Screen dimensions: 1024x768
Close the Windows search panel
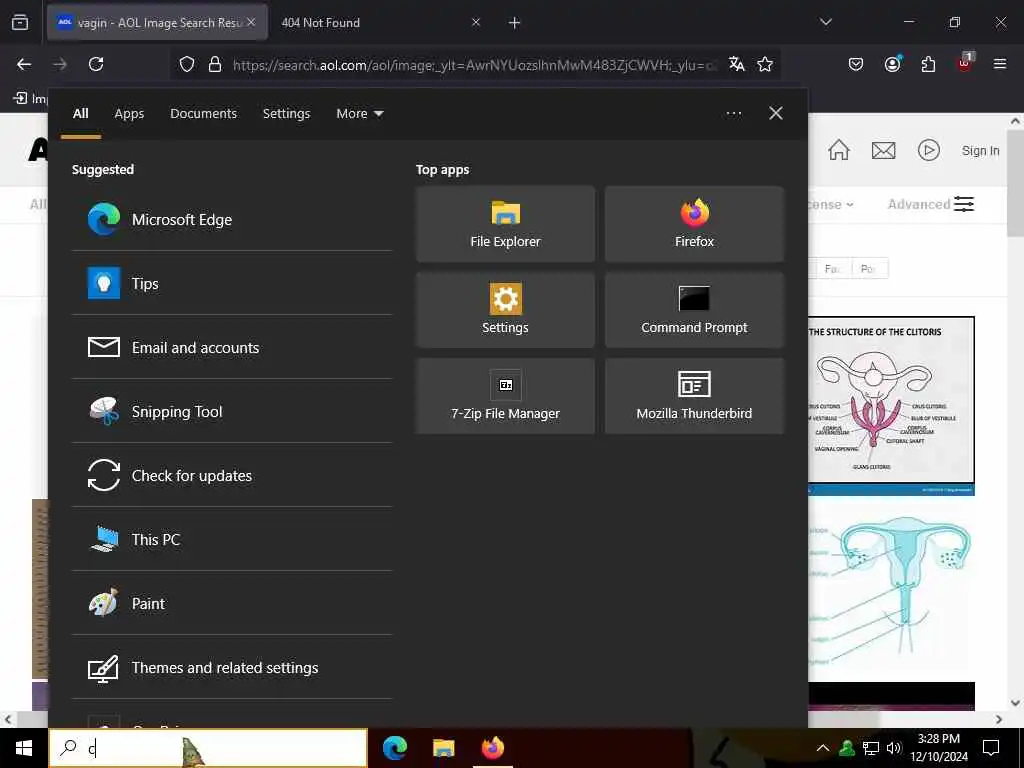776,114
